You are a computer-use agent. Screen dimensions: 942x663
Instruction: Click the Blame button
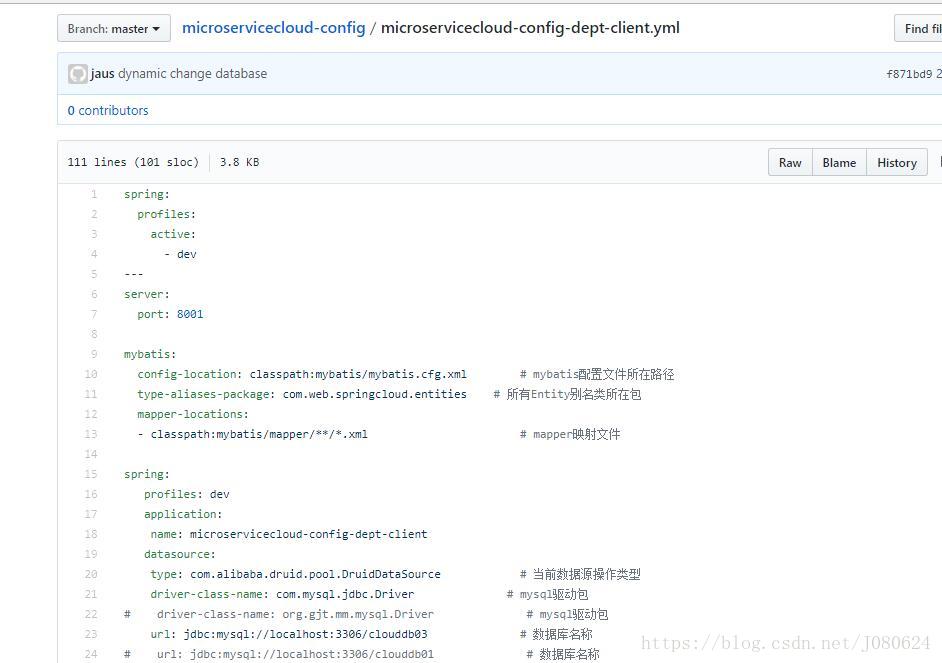(x=839, y=163)
